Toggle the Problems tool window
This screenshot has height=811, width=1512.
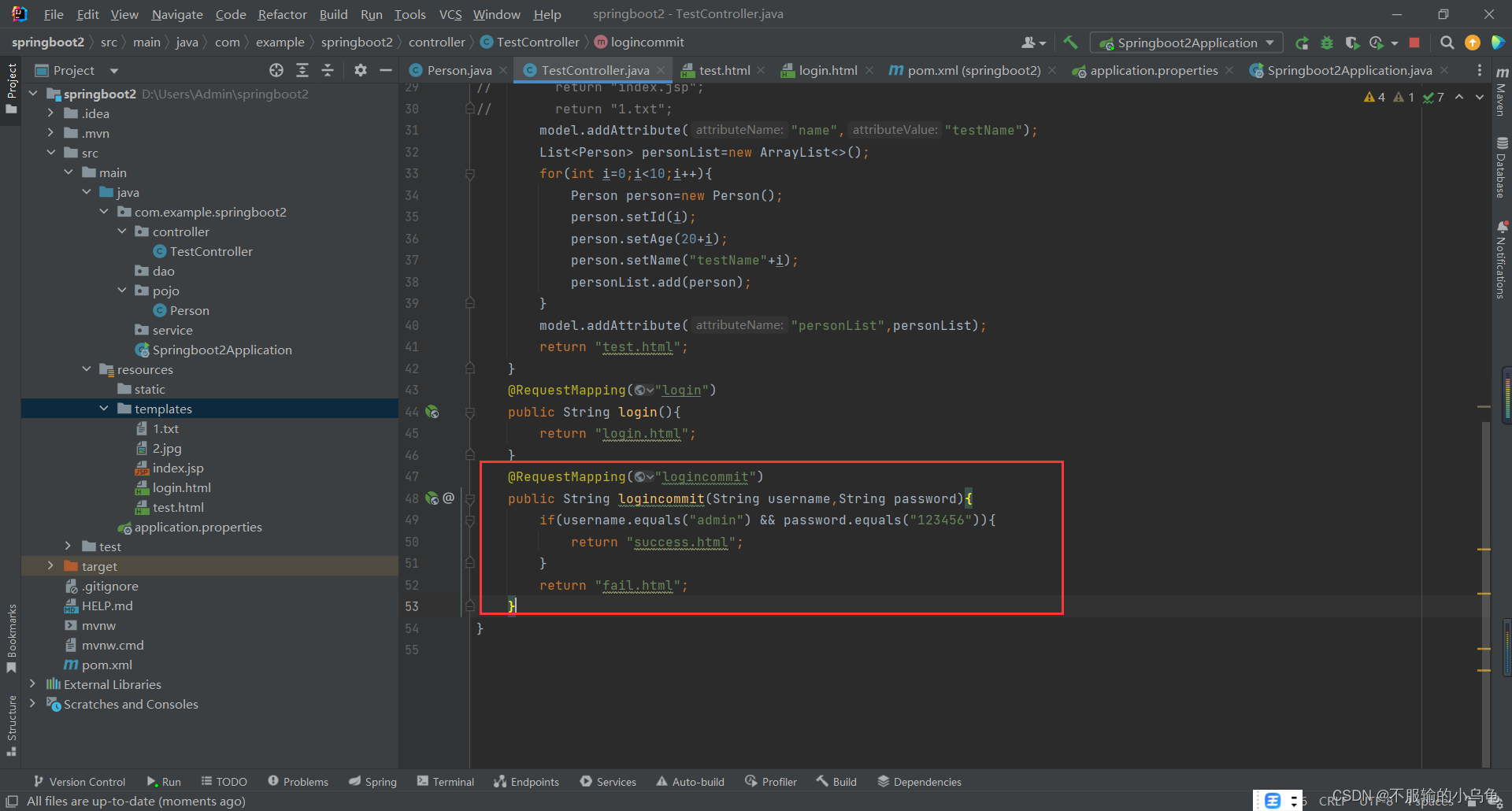coord(298,781)
